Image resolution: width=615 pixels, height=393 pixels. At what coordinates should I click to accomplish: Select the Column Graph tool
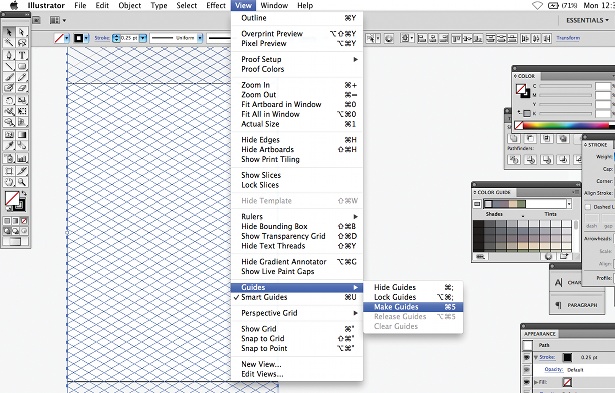pos(22,158)
